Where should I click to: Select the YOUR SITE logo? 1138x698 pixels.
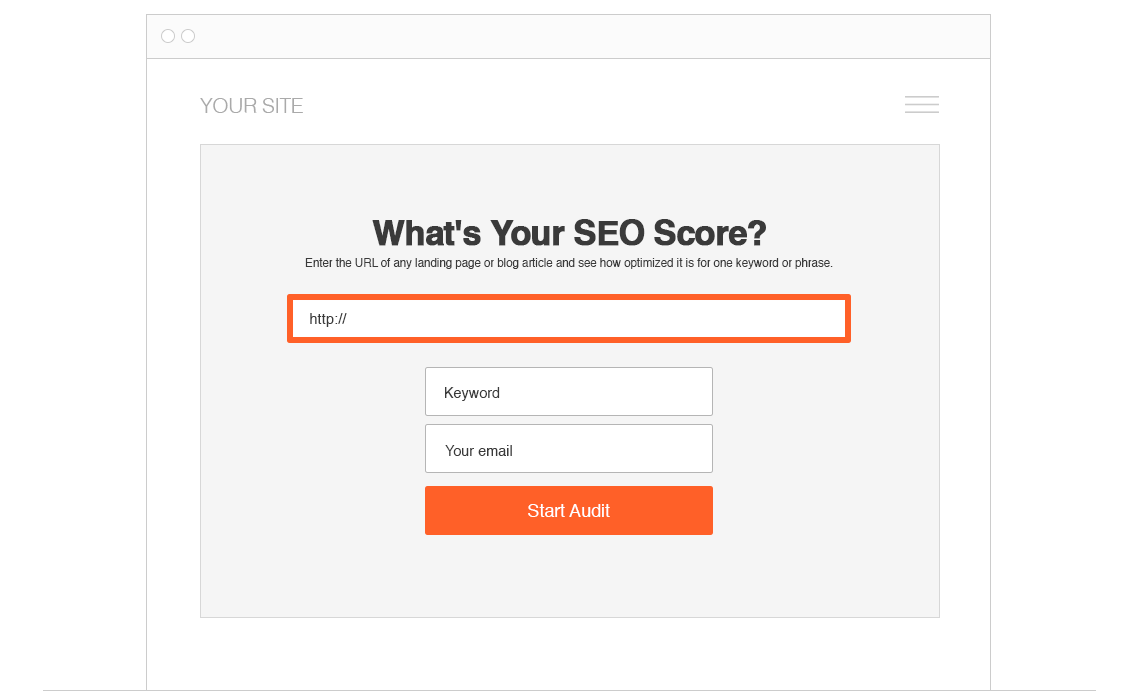[251, 105]
